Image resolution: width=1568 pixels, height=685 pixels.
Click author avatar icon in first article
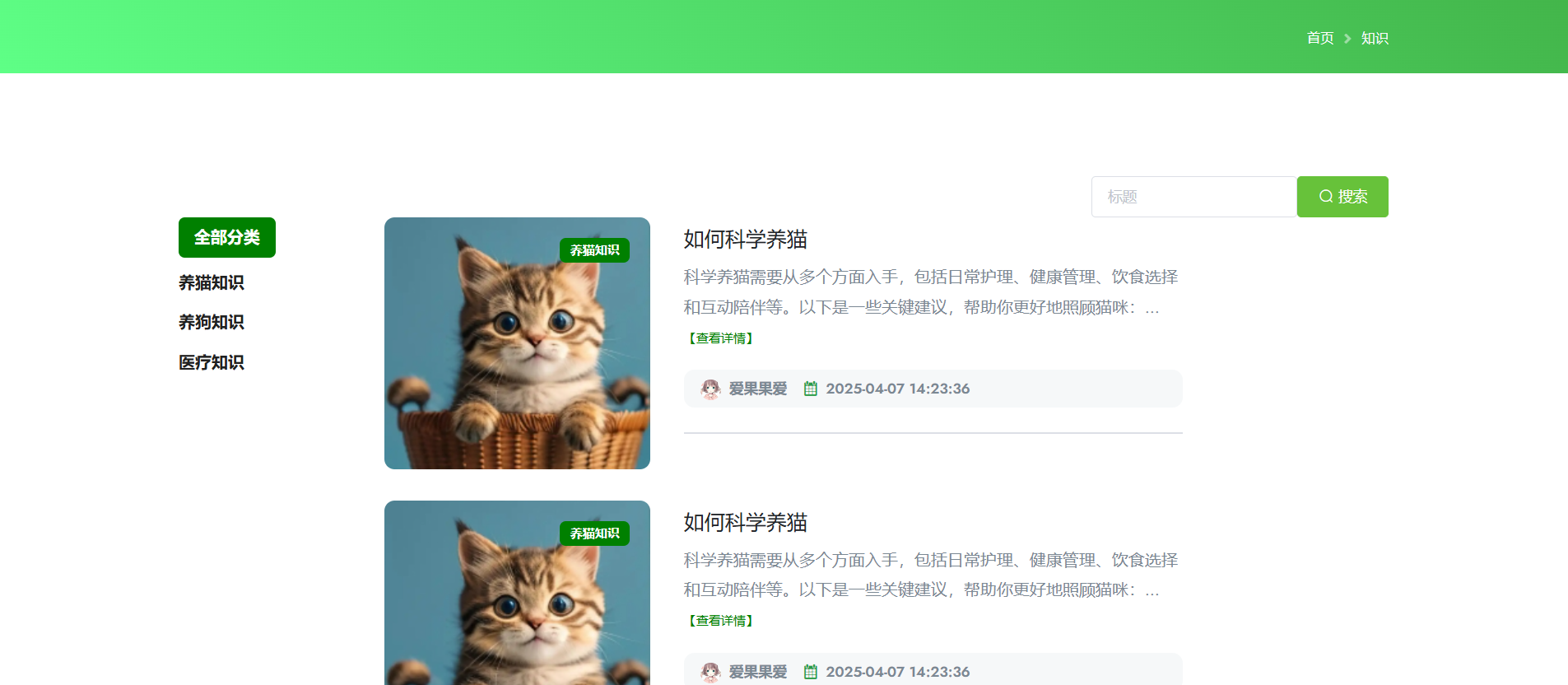point(710,389)
